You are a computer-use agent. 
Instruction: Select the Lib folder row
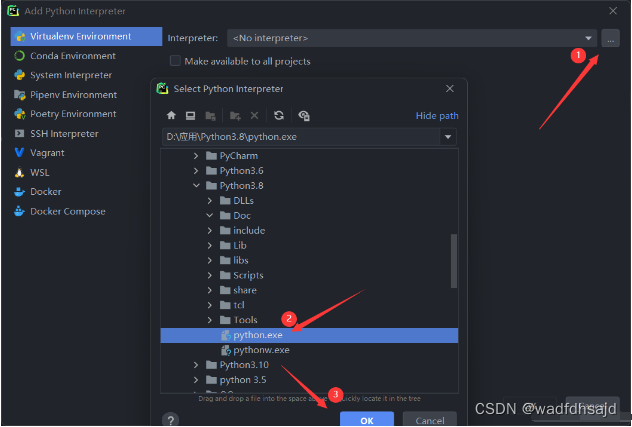[x=309, y=245]
